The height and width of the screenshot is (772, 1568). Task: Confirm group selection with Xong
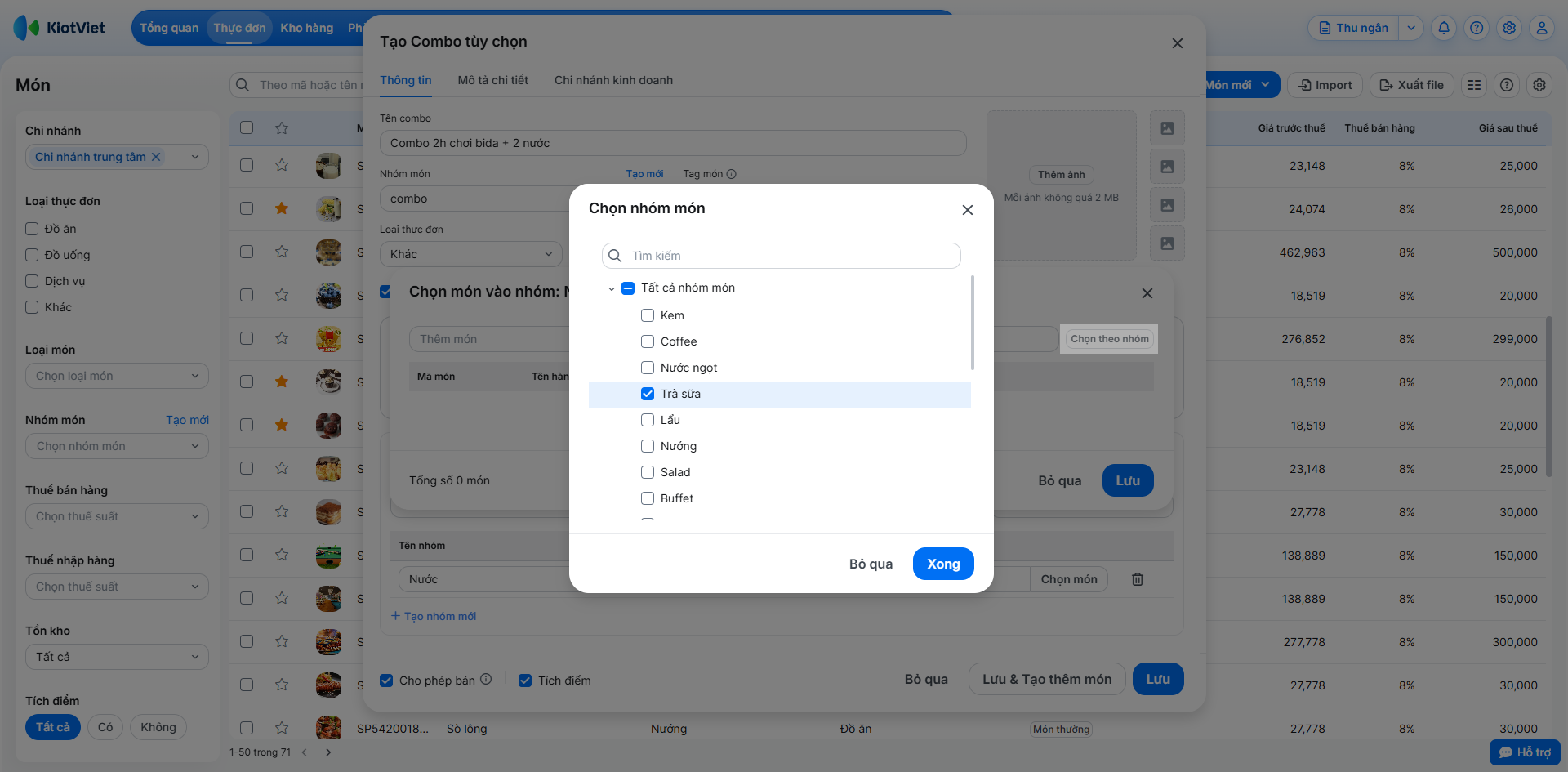pos(943,564)
